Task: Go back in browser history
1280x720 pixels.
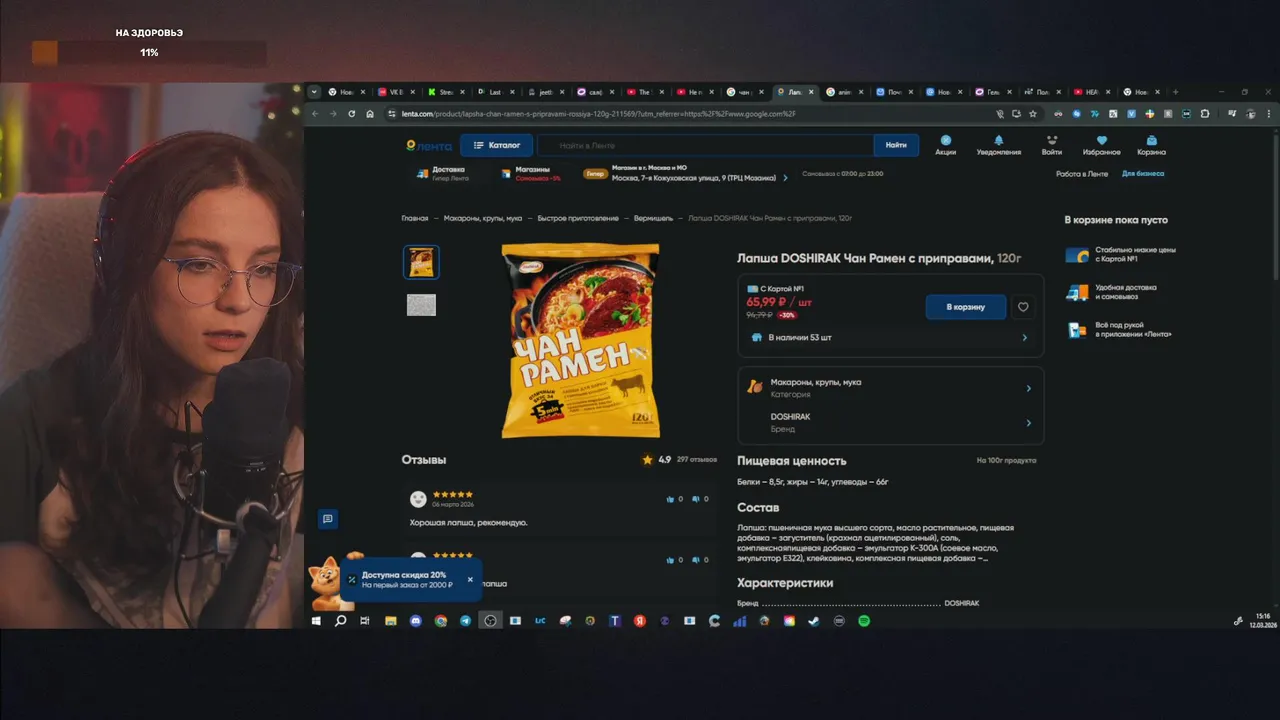Action: point(315,114)
